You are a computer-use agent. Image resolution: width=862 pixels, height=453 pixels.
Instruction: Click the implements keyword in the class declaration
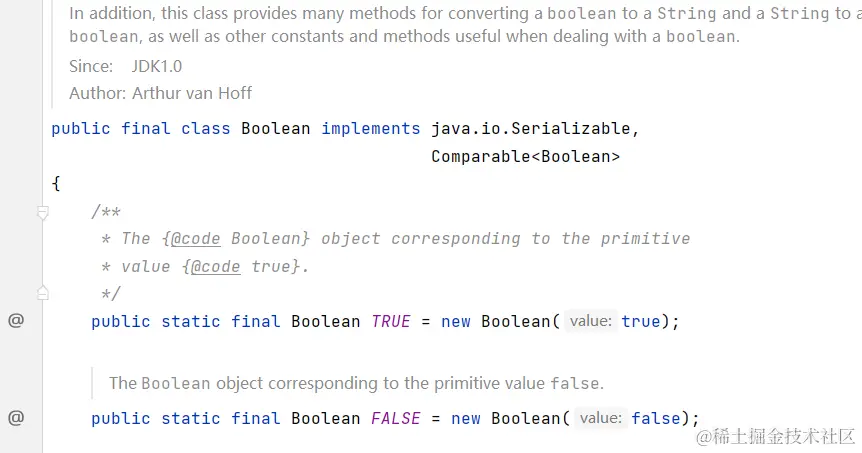coord(371,129)
